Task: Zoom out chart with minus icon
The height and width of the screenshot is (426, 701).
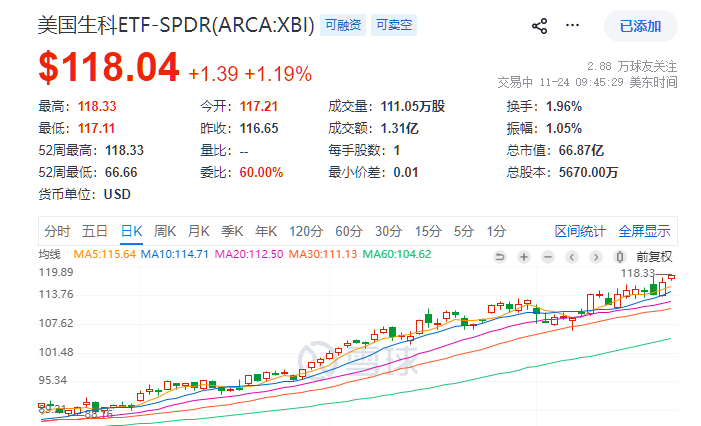Action: 548,257
